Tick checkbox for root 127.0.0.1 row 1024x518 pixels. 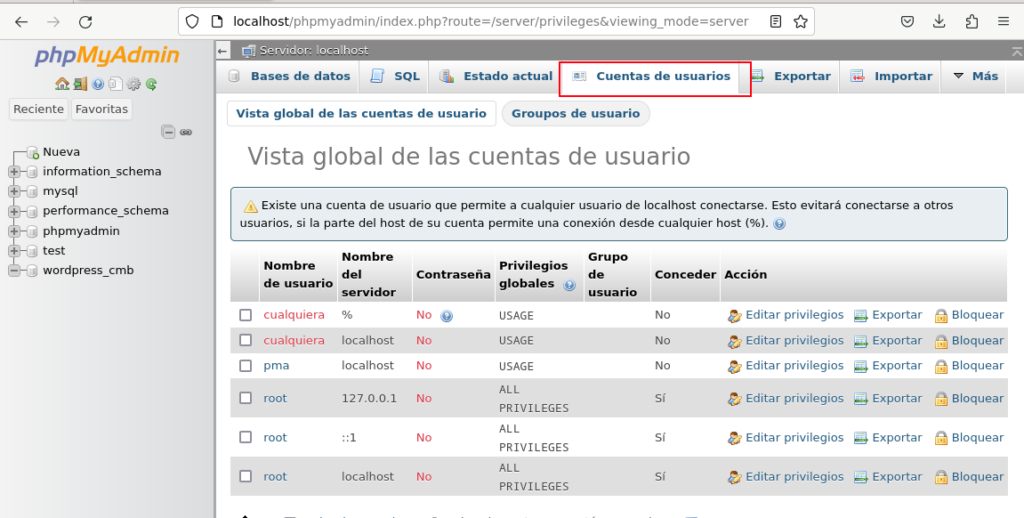246,398
